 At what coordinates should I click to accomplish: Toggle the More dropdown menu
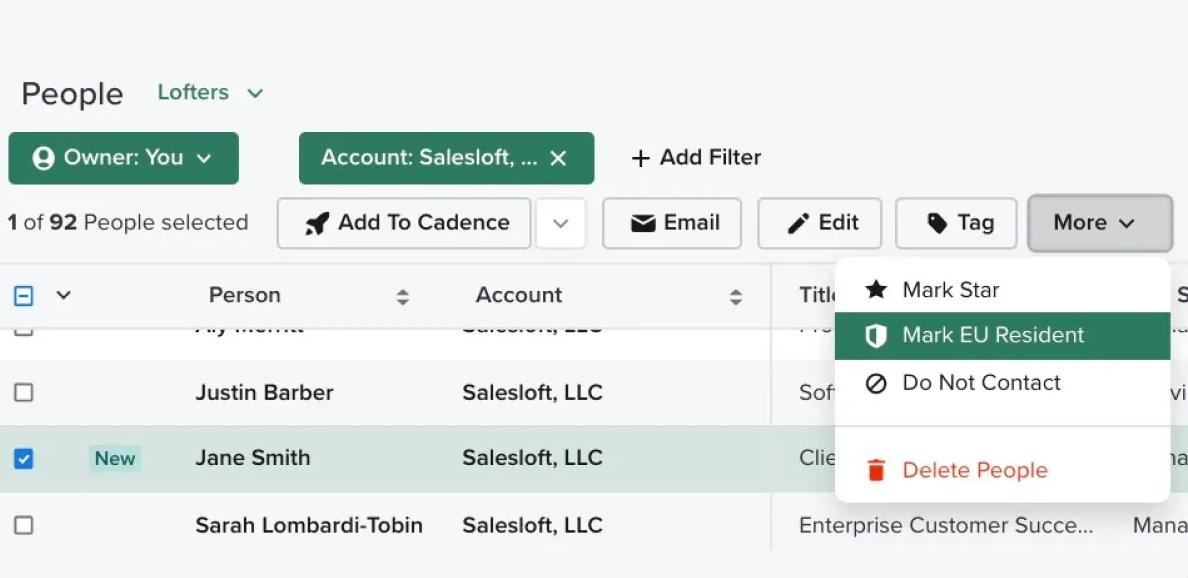pyautogui.click(x=1100, y=223)
